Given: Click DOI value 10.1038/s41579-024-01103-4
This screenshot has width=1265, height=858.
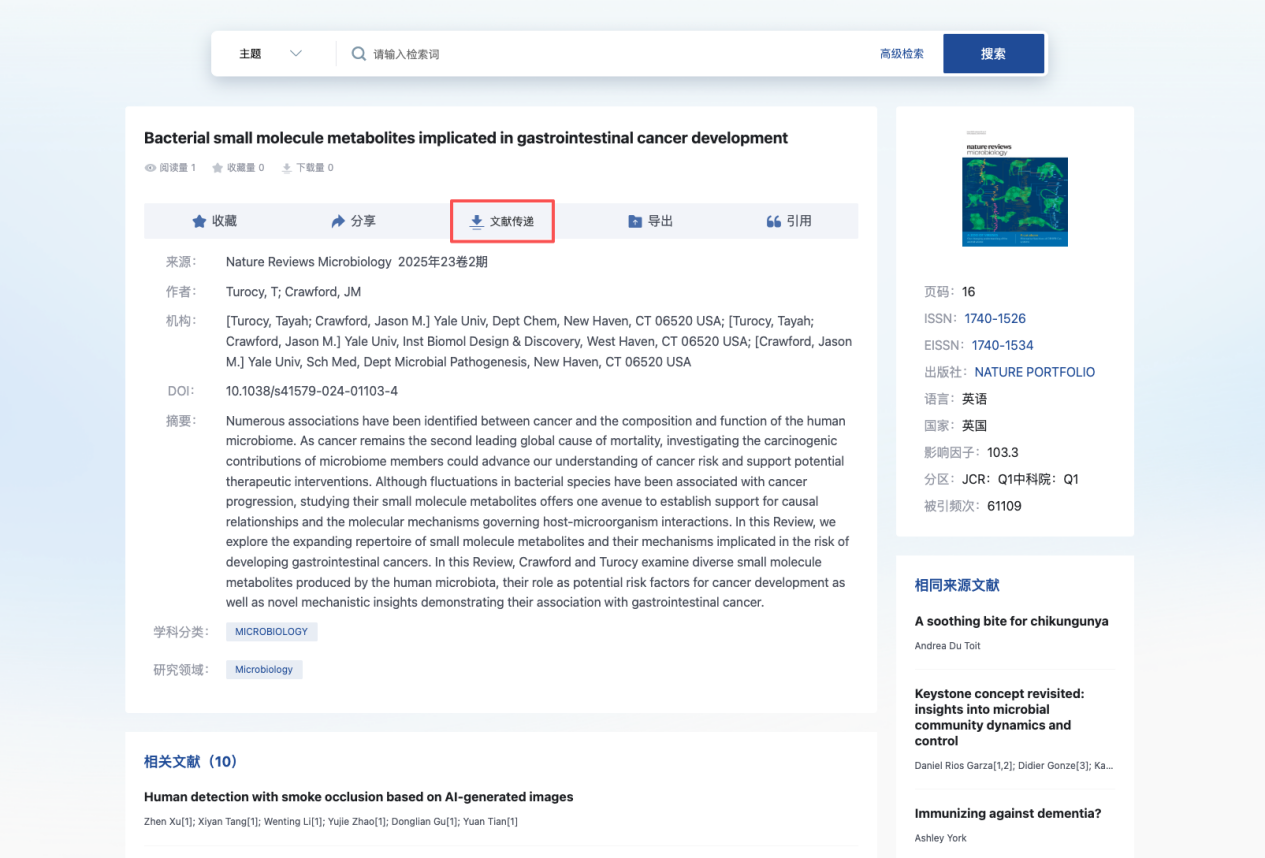Looking at the screenshot, I should click(312, 391).
